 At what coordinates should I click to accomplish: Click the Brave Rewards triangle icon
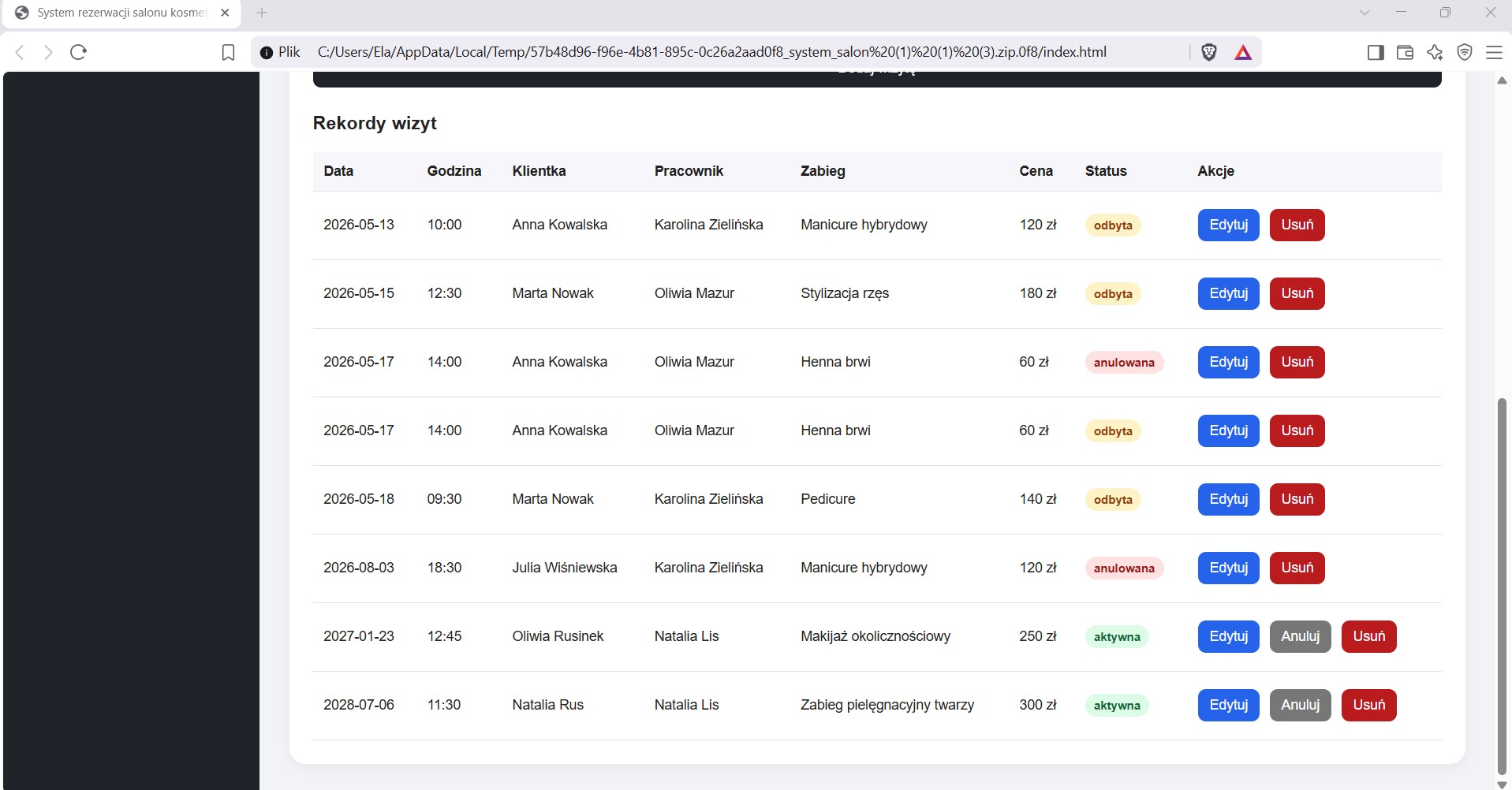pos(1243,52)
